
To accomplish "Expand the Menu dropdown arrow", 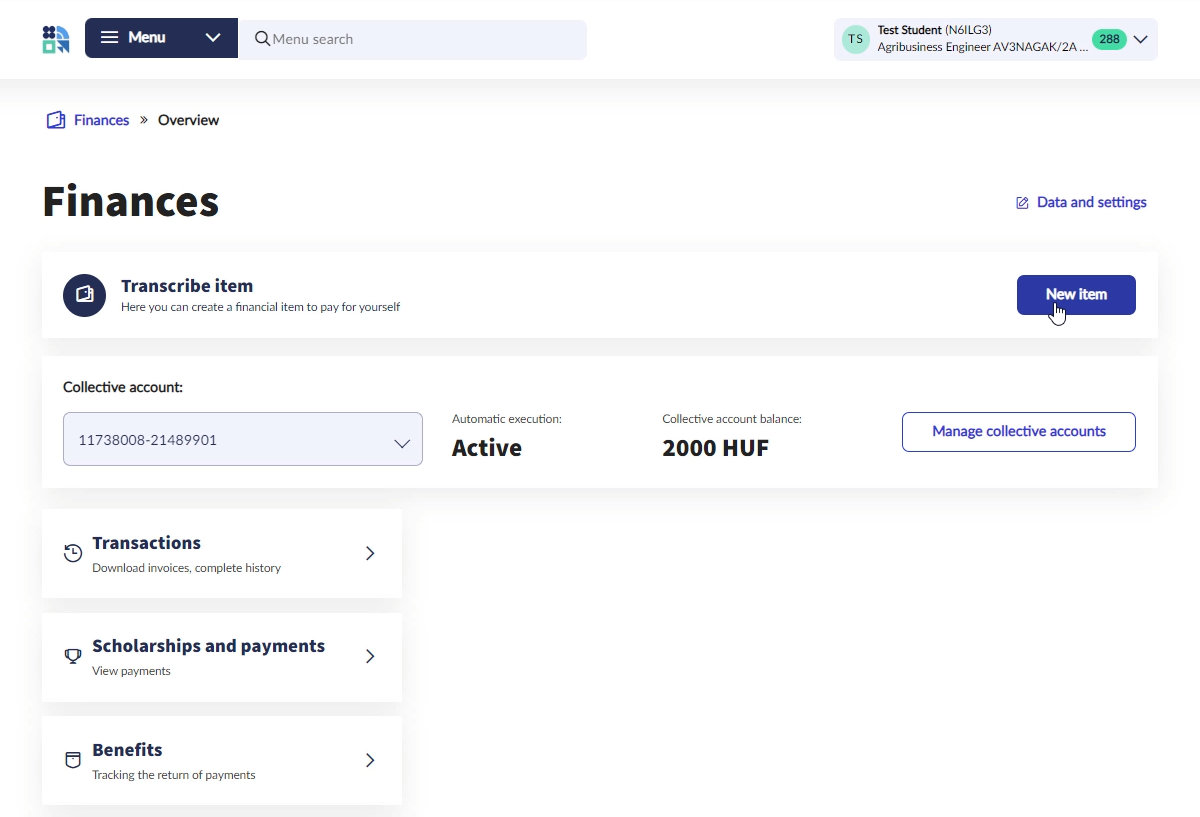I will pyautogui.click(x=213, y=38).
